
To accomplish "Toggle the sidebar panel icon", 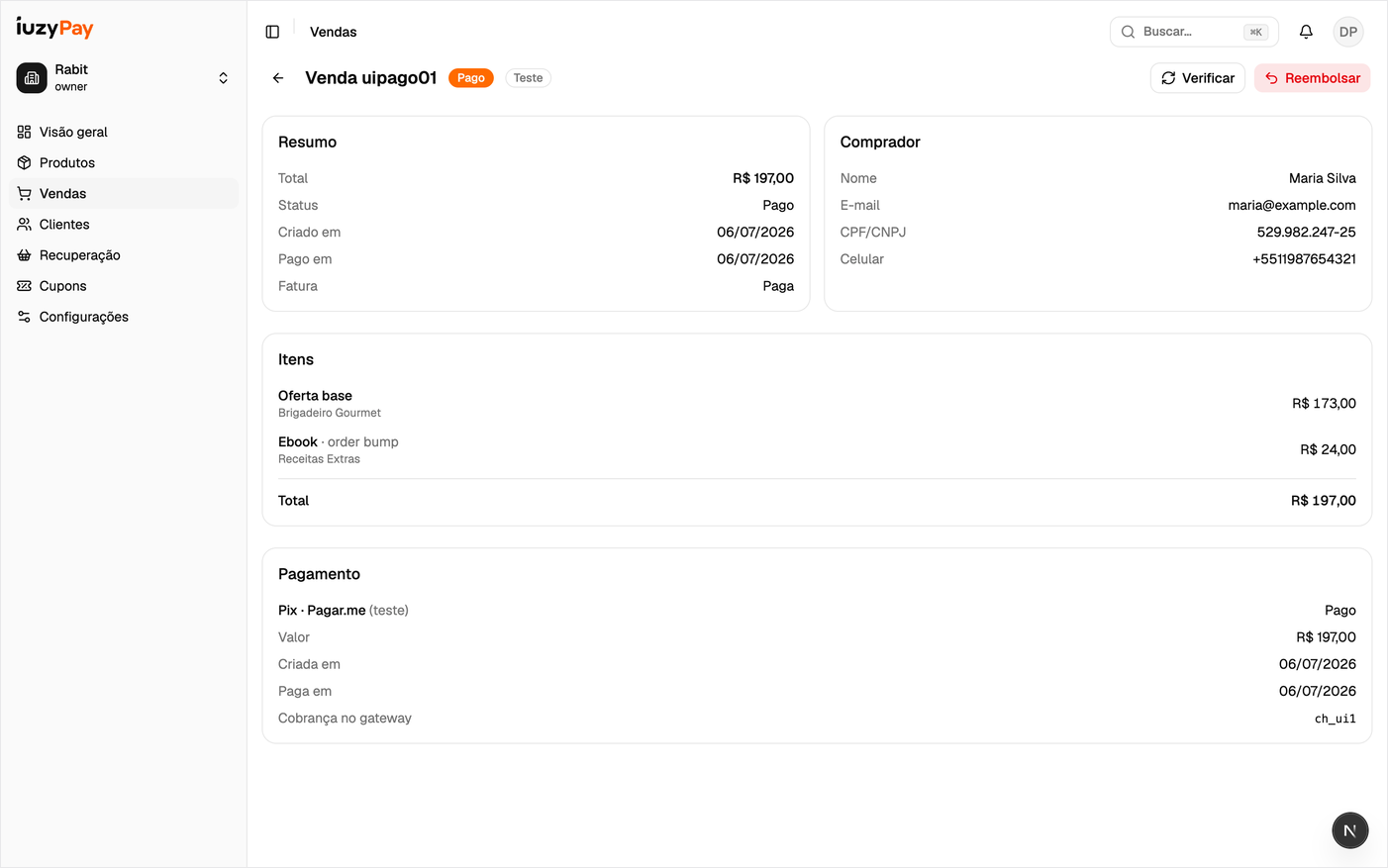I will tap(272, 32).
